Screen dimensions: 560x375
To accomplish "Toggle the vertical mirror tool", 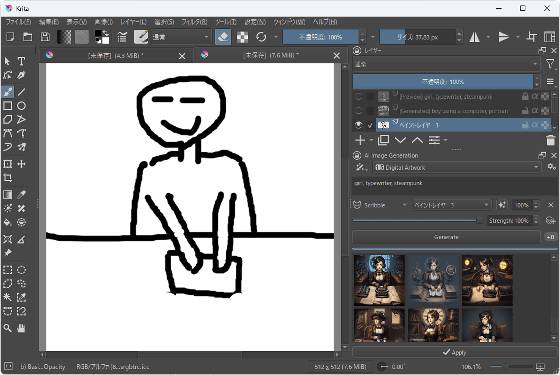I will (x=504, y=37).
